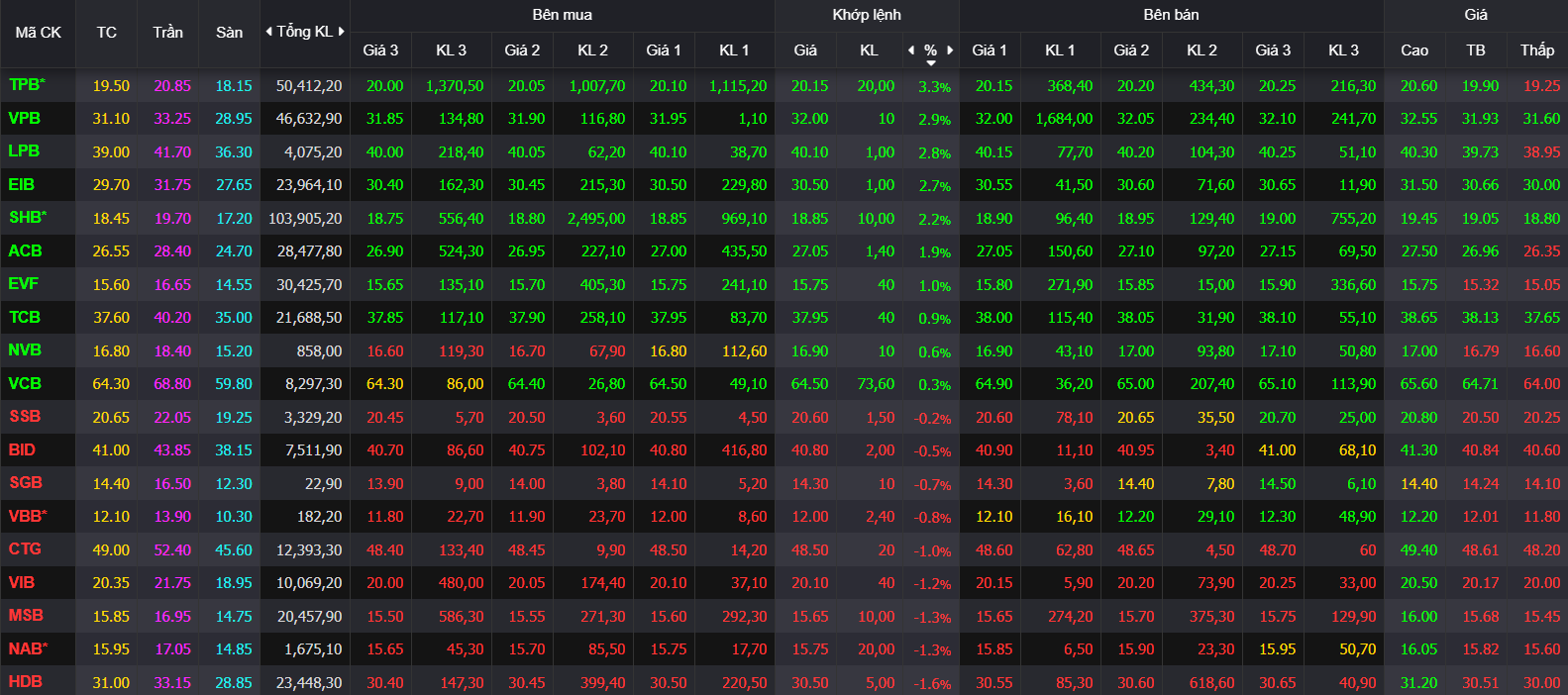This screenshot has height=695, width=1568.
Task: Click VIB sell volume 73,90
Action: [1215, 584]
